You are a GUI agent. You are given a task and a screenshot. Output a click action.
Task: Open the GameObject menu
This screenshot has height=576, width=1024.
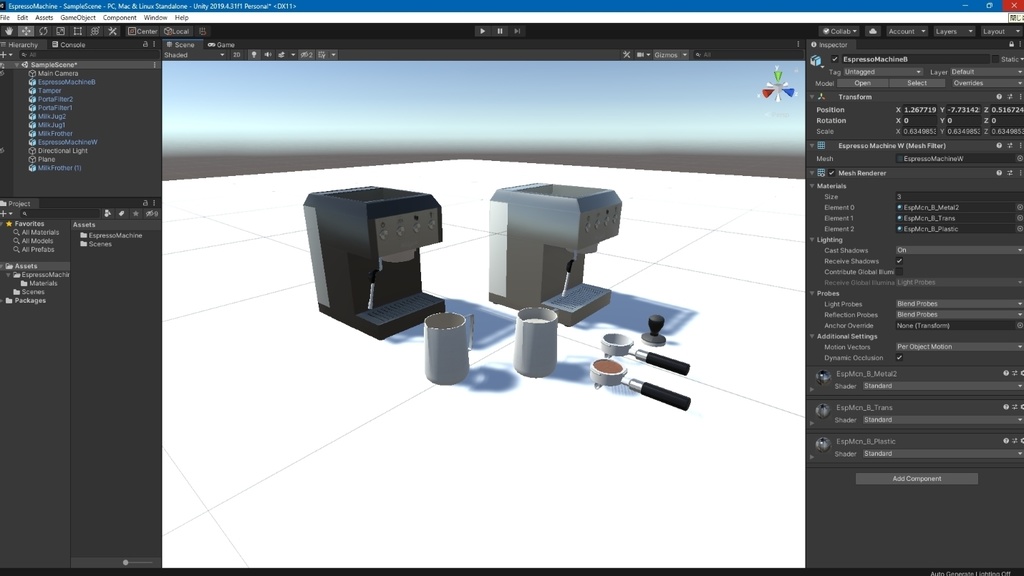click(78, 18)
